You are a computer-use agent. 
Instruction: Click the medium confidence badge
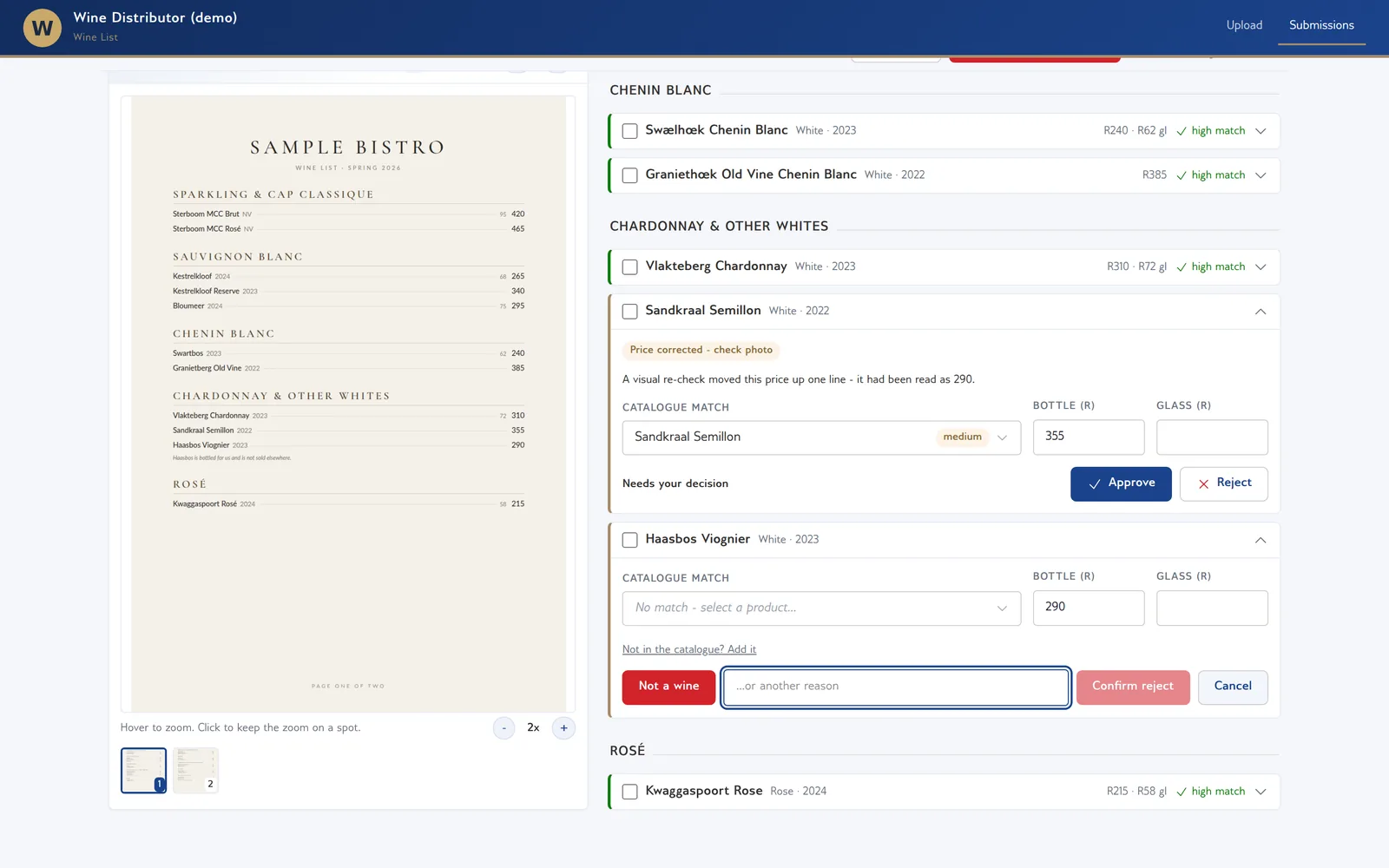pos(963,437)
